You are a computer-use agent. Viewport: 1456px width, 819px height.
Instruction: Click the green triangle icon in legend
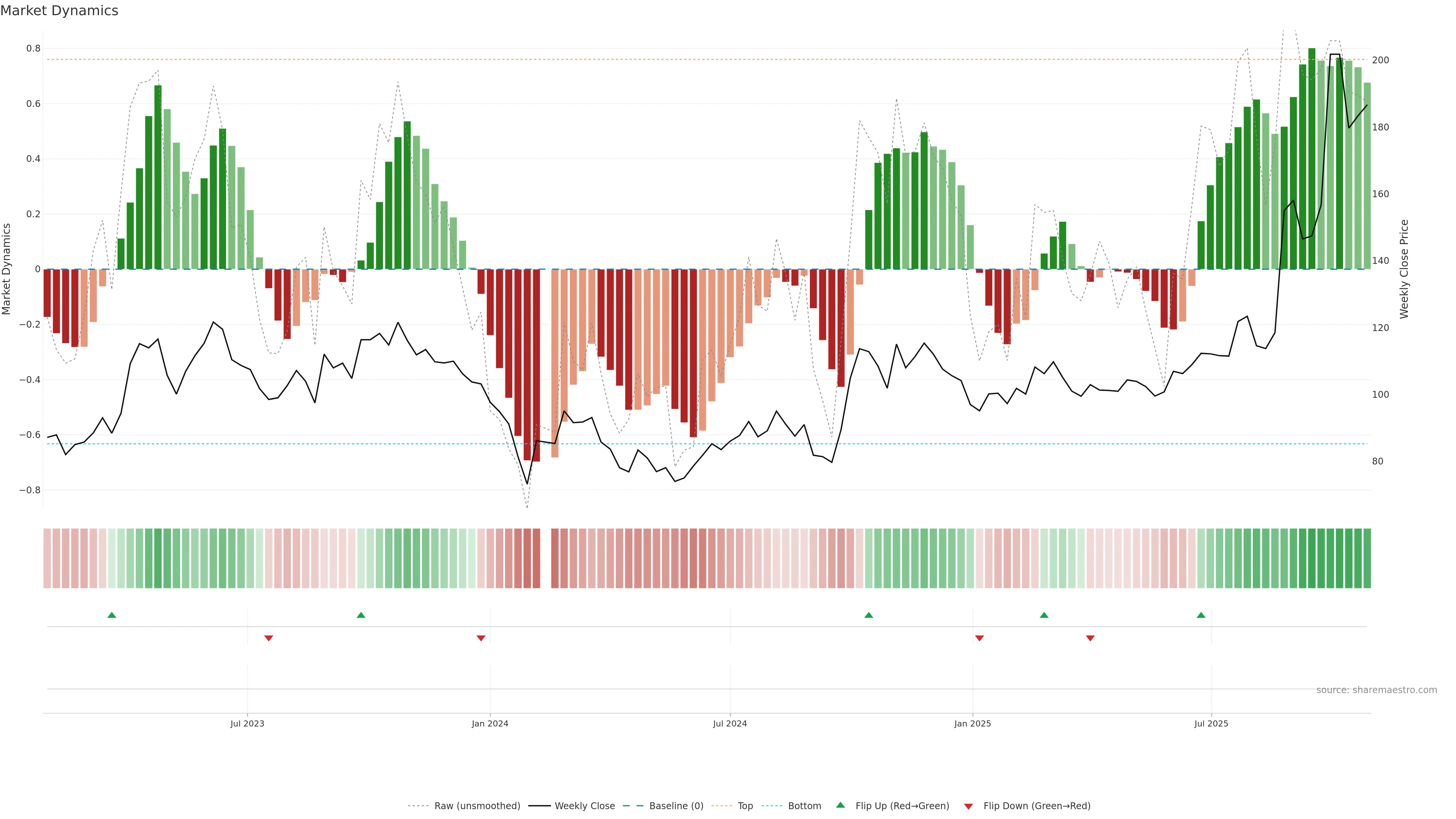coord(841,805)
